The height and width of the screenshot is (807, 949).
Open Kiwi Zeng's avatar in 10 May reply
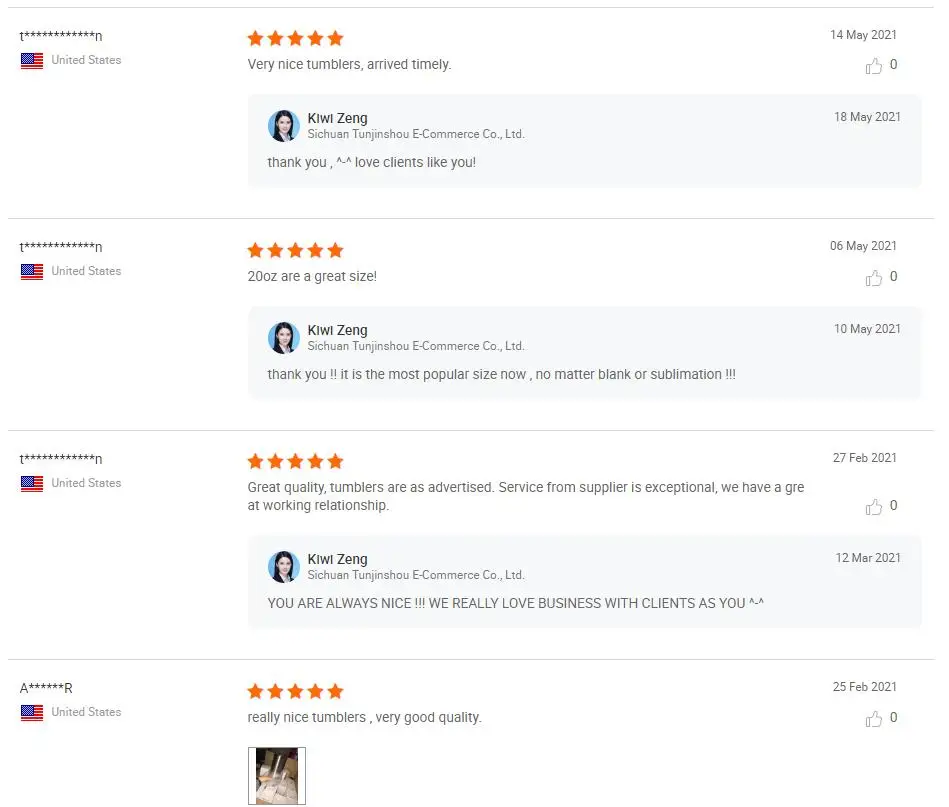(x=284, y=338)
